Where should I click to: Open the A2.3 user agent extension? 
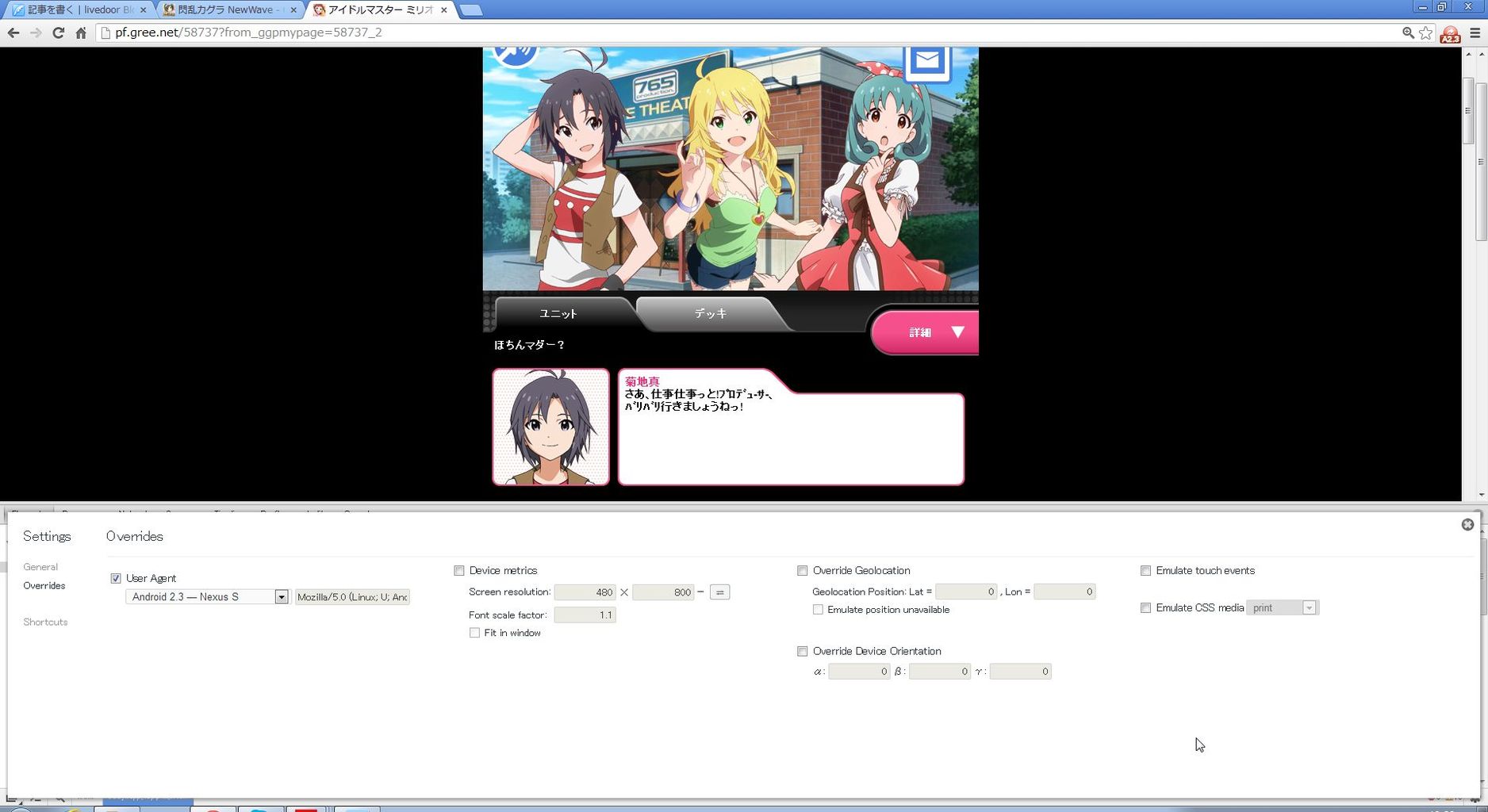1450,33
